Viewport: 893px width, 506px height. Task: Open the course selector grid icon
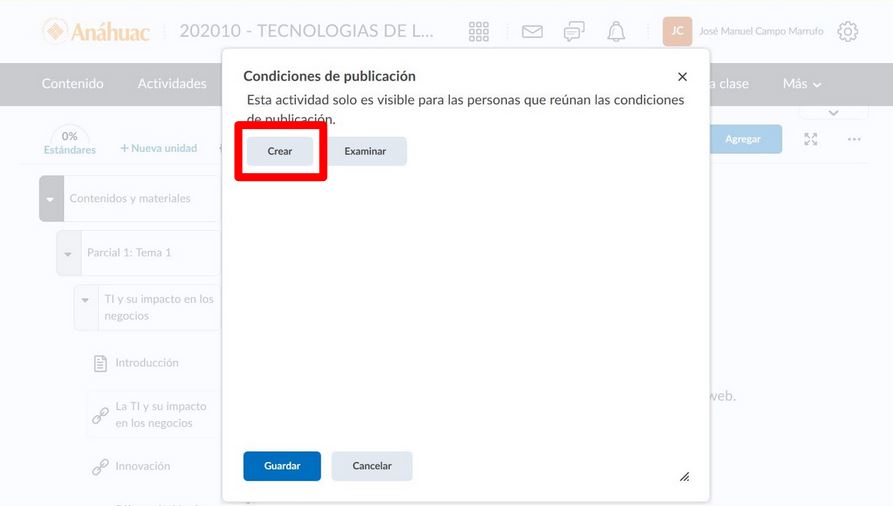479,32
